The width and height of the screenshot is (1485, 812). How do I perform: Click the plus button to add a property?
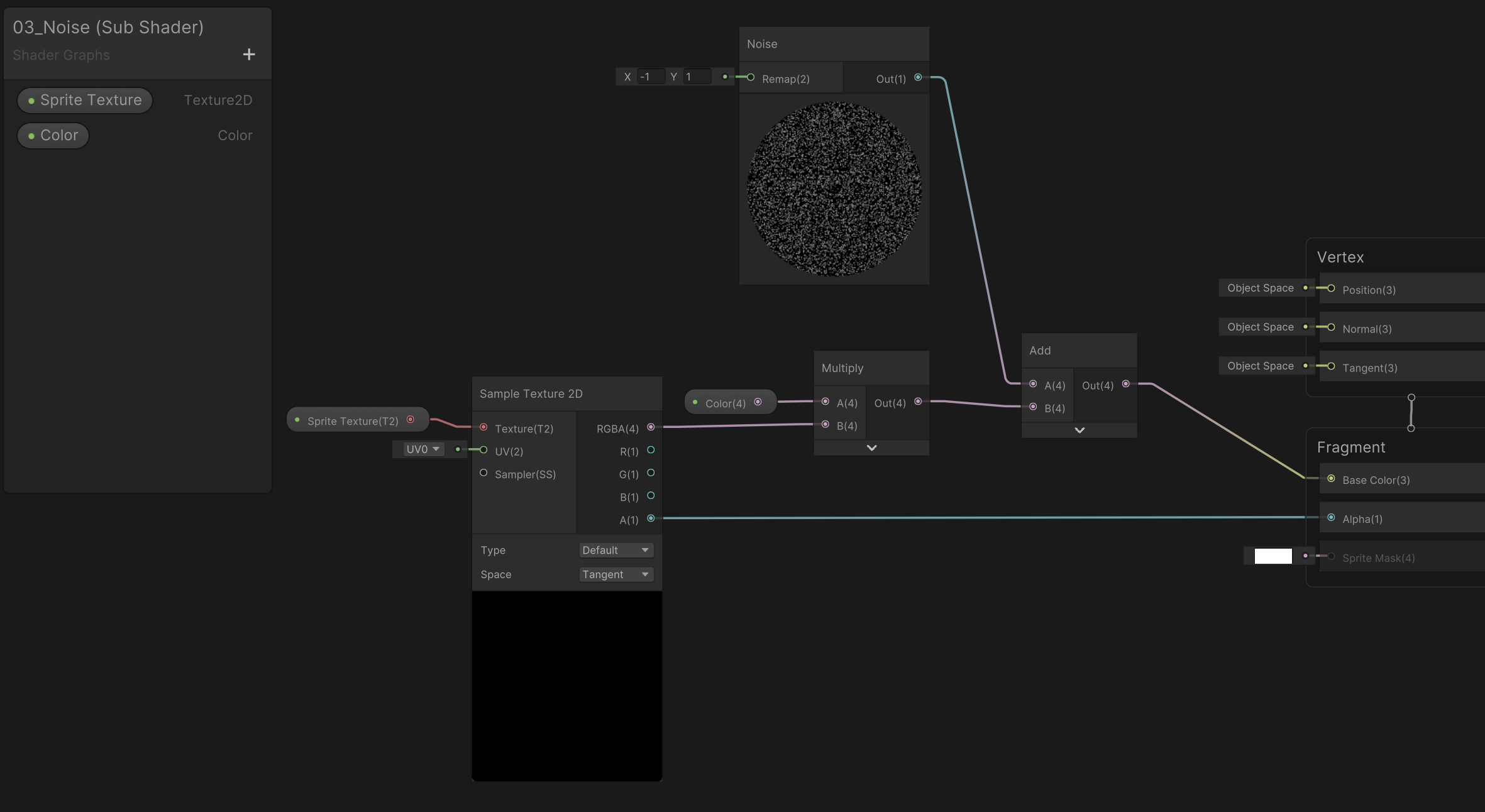point(249,55)
